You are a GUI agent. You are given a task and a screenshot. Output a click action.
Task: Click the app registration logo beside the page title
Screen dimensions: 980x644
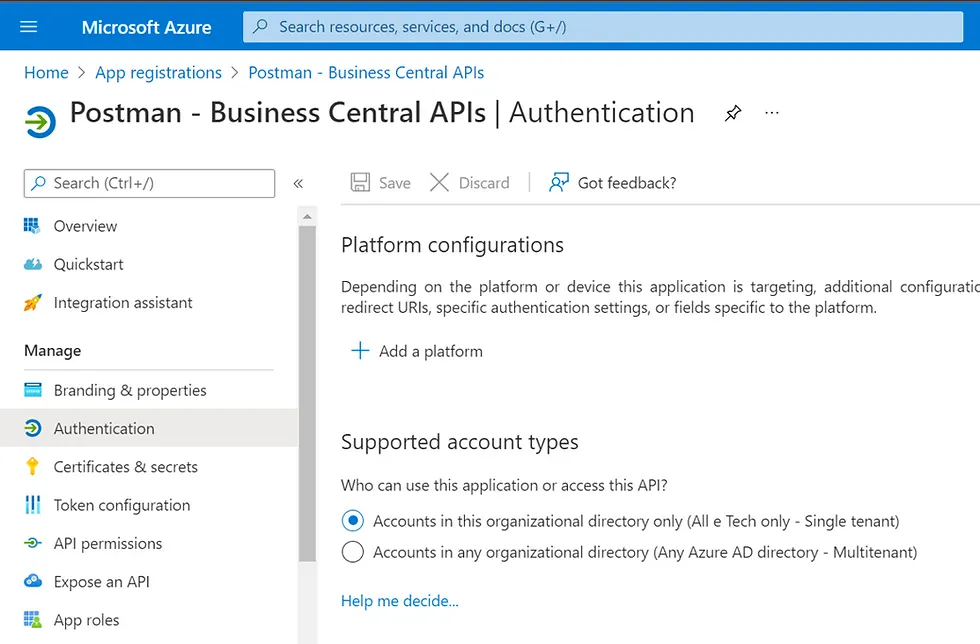41,122
